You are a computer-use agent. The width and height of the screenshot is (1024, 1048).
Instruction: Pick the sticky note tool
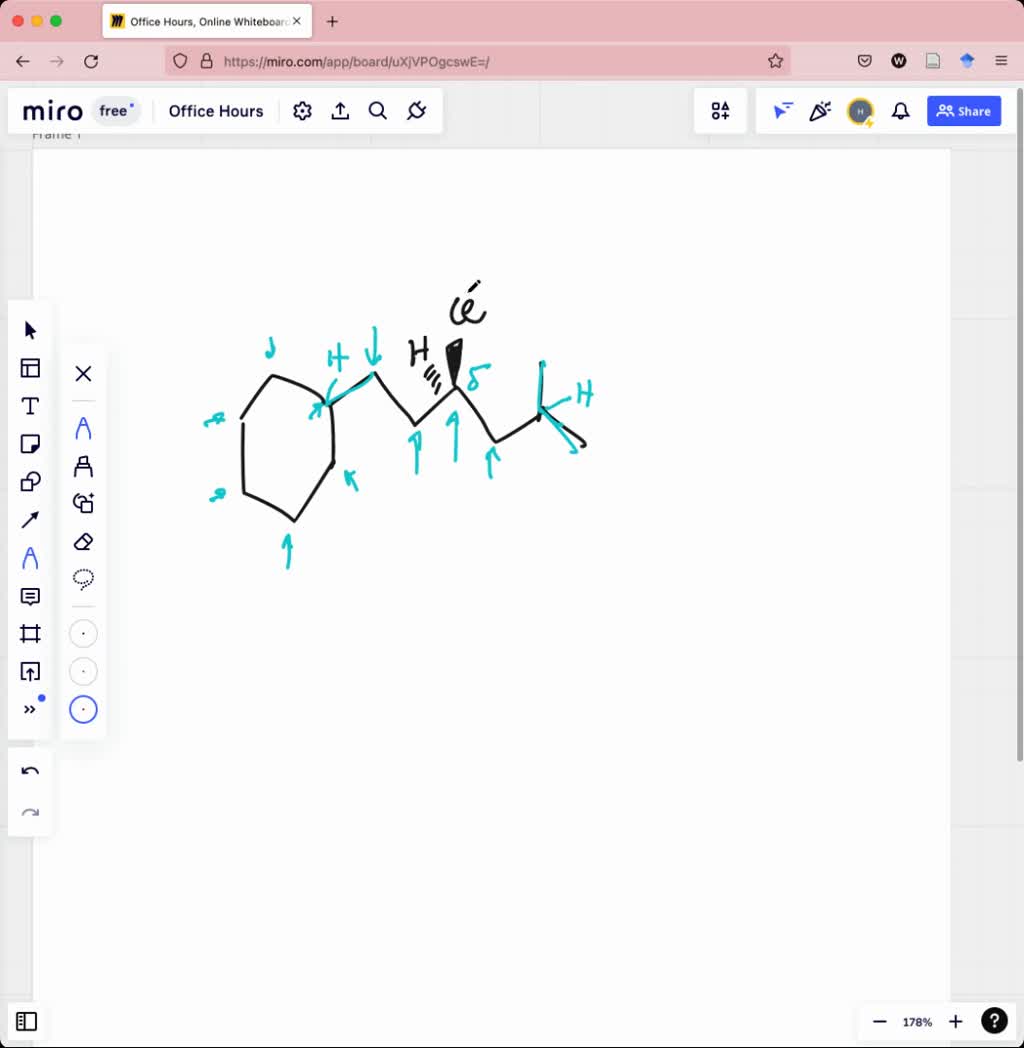coord(30,444)
